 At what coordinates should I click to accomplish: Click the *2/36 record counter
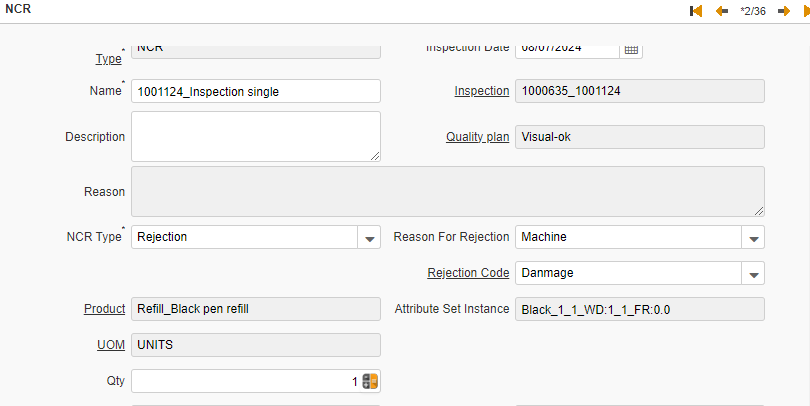[x=753, y=11]
